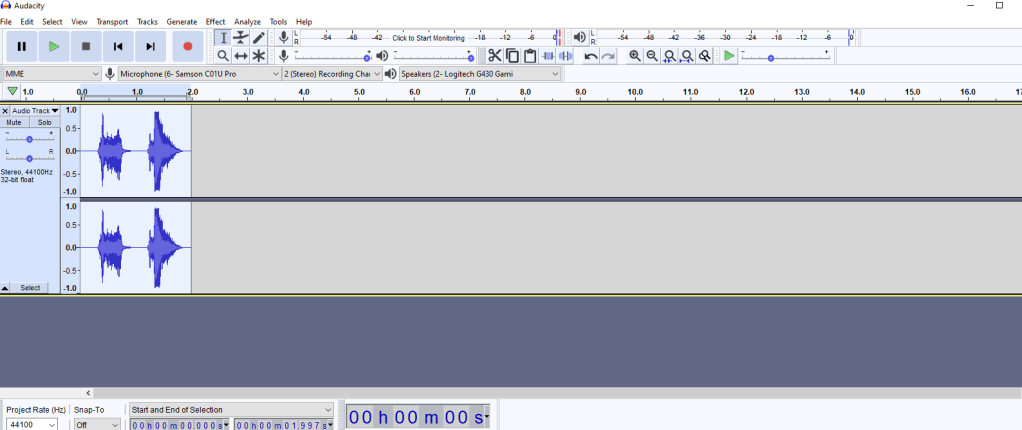Click the Undo arrow icon
The height and width of the screenshot is (430, 1022).
pyautogui.click(x=591, y=56)
